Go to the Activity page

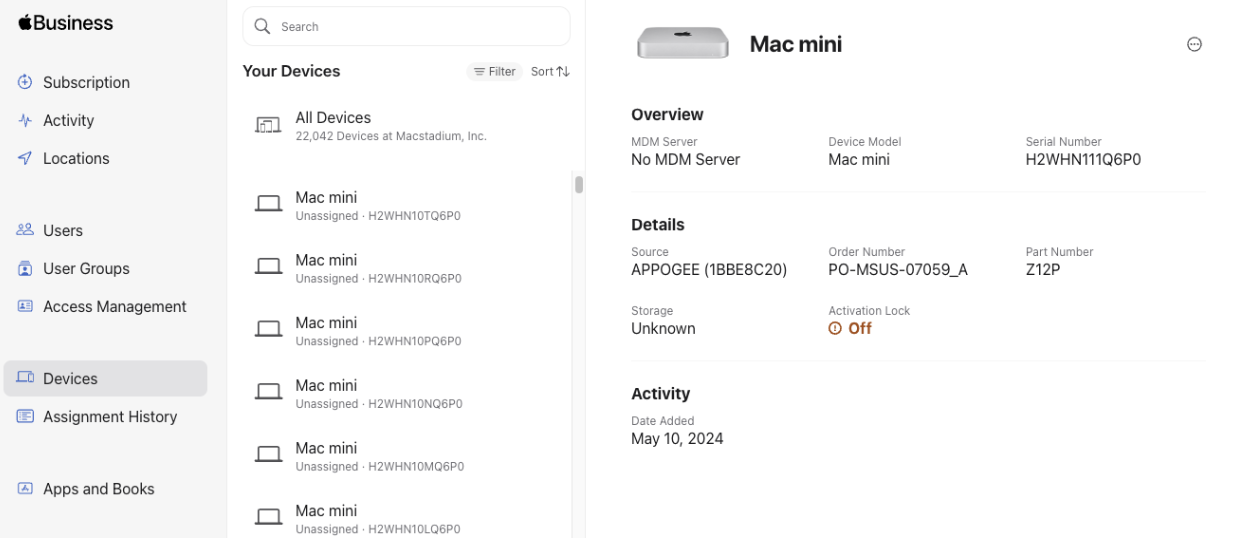coord(105,120)
